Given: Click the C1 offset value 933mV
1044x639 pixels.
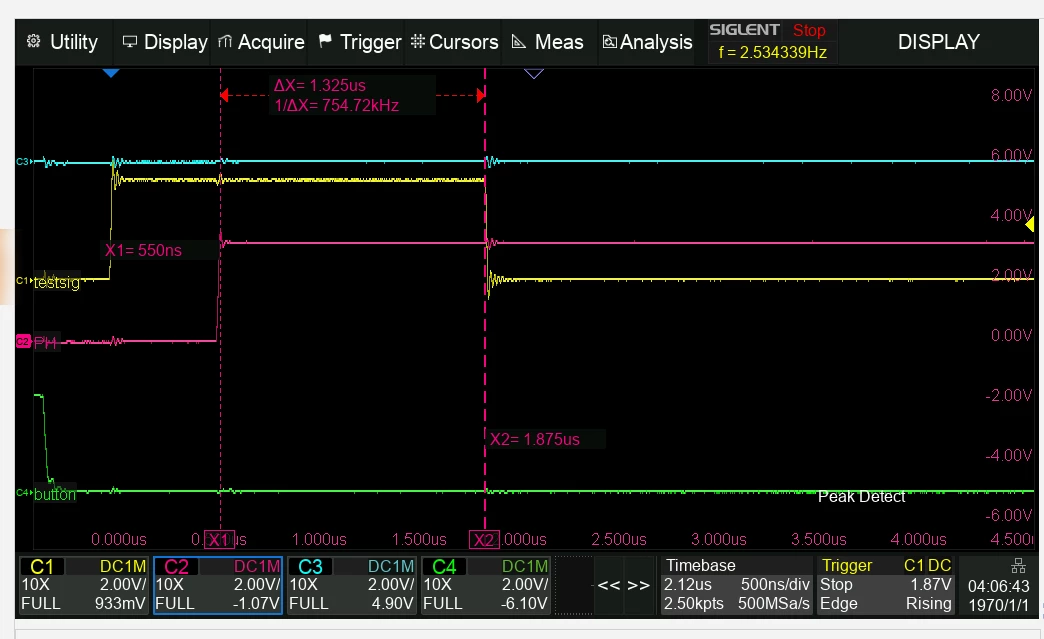Looking at the screenshot, I should click(x=120, y=604).
